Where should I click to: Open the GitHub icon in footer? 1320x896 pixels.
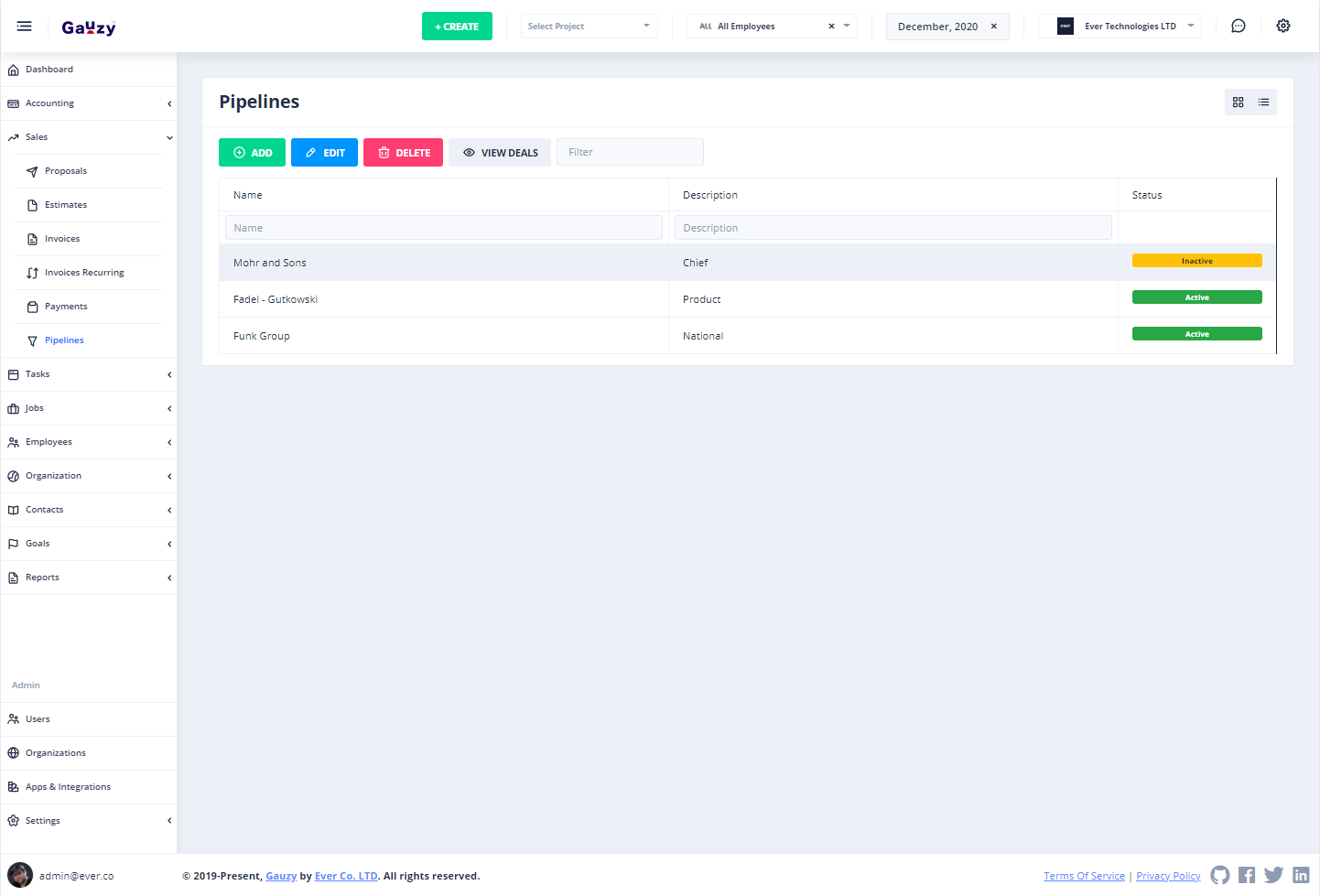tap(1220, 876)
